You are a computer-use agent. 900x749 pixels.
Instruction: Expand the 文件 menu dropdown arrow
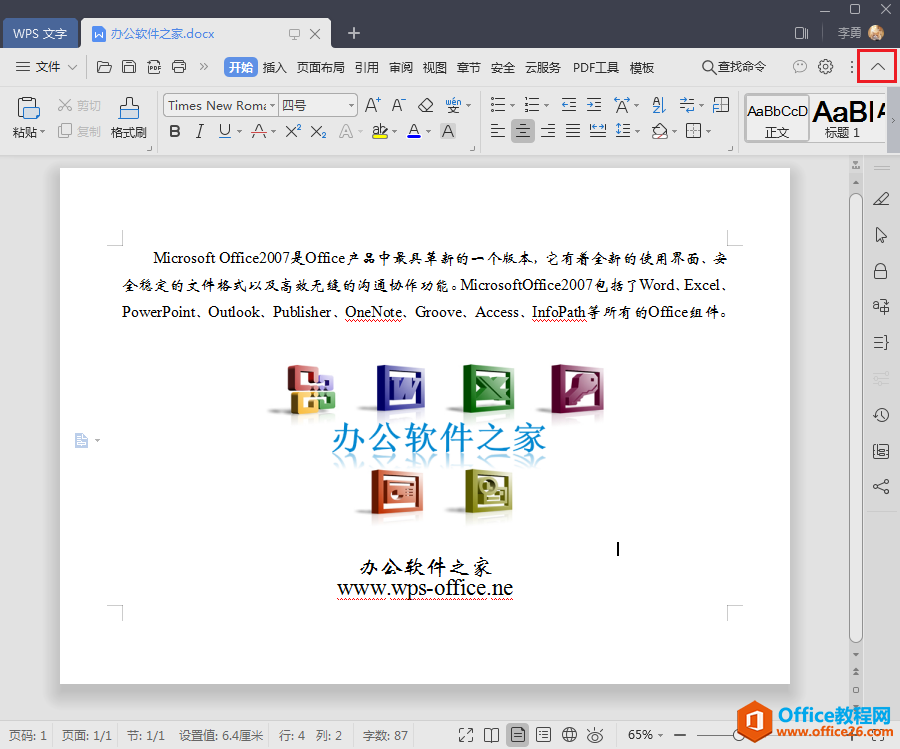pos(72,67)
